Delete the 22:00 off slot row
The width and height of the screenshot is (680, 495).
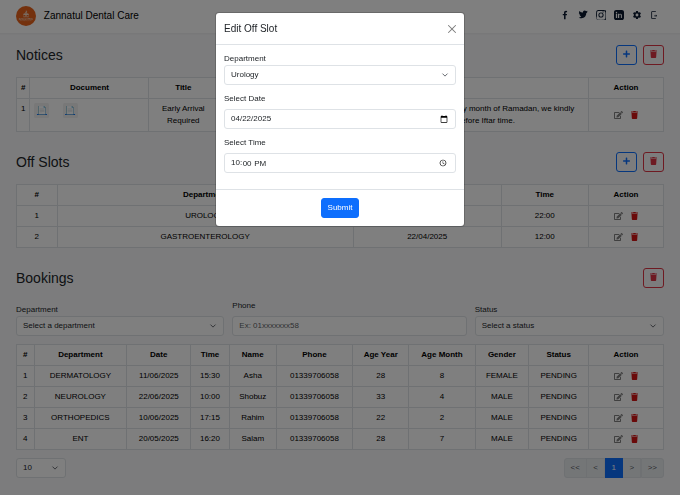[x=634, y=216]
